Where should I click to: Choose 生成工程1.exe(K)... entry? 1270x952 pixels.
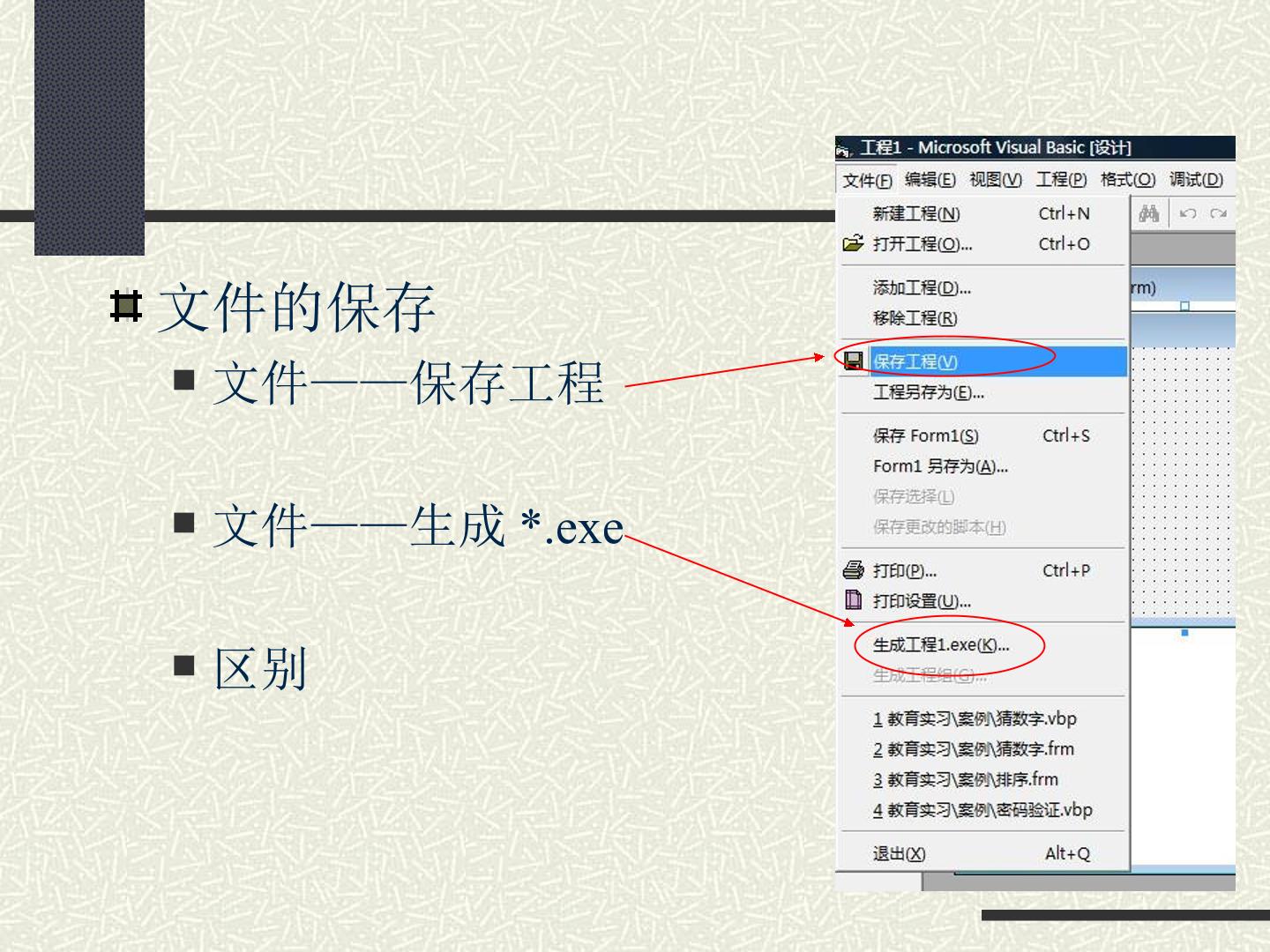(982, 645)
